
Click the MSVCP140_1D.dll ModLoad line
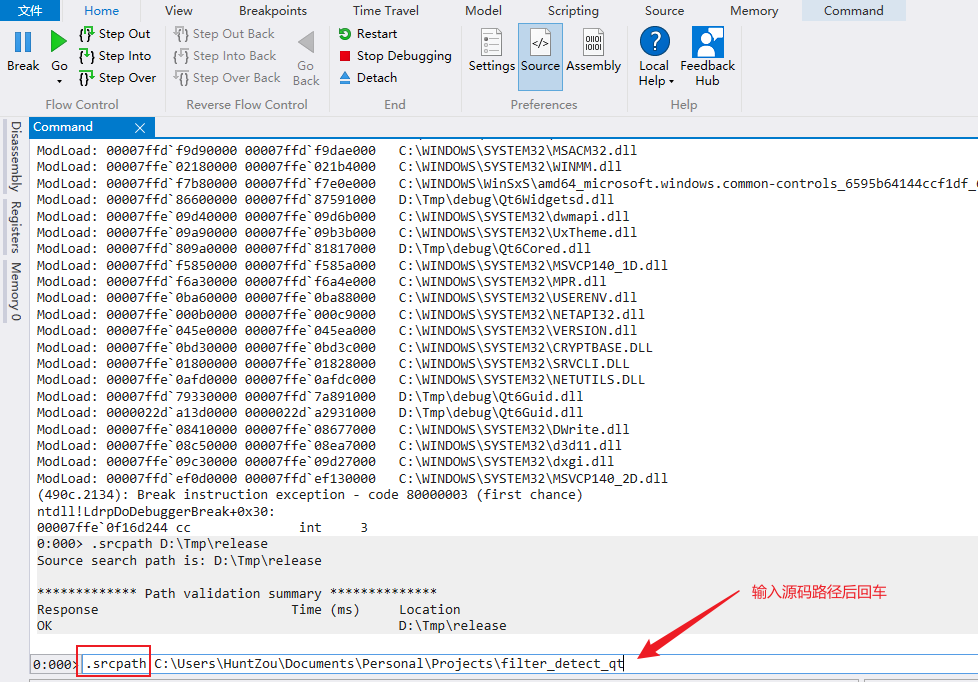pos(352,265)
